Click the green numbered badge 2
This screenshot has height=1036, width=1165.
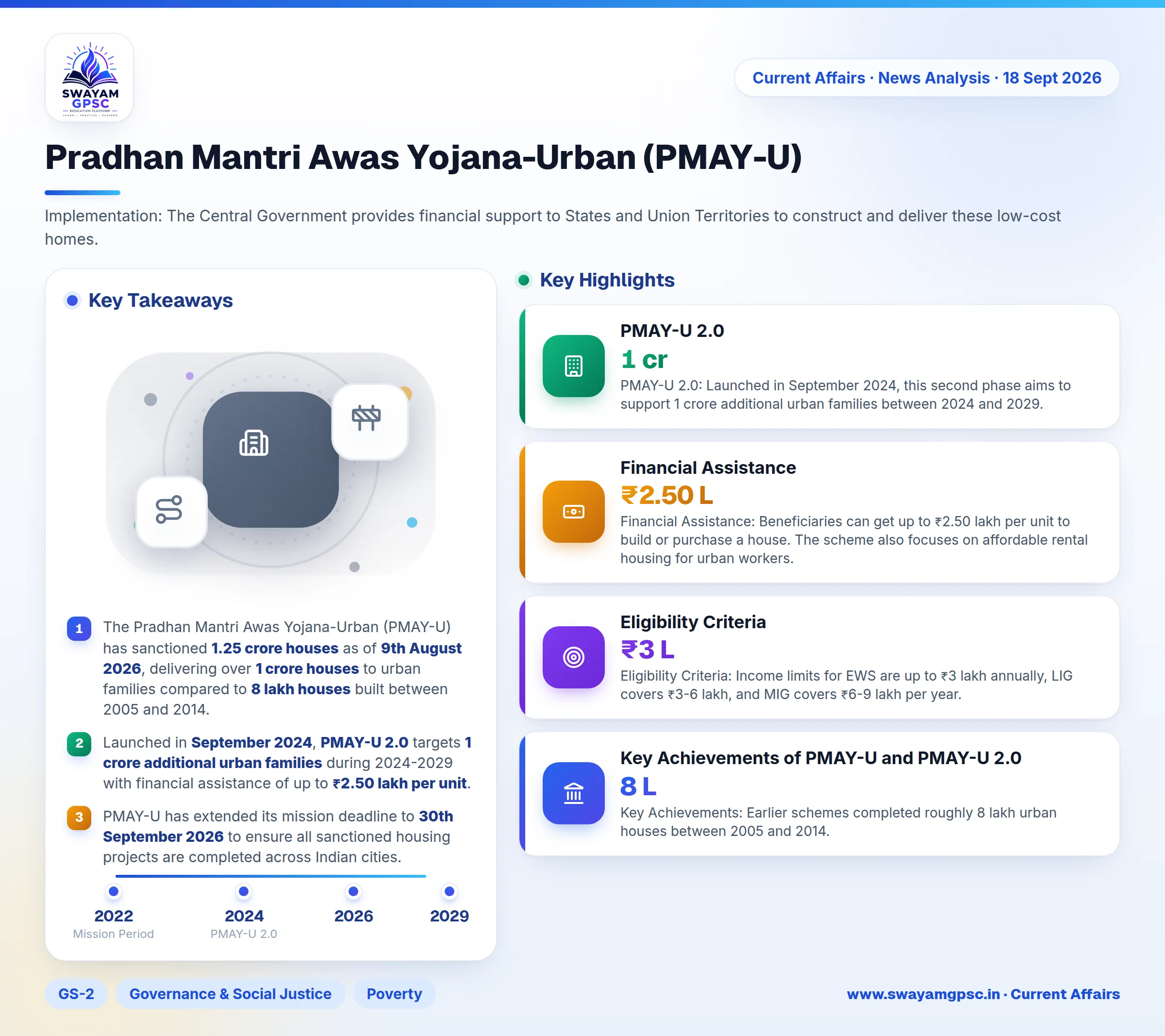click(x=79, y=744)
